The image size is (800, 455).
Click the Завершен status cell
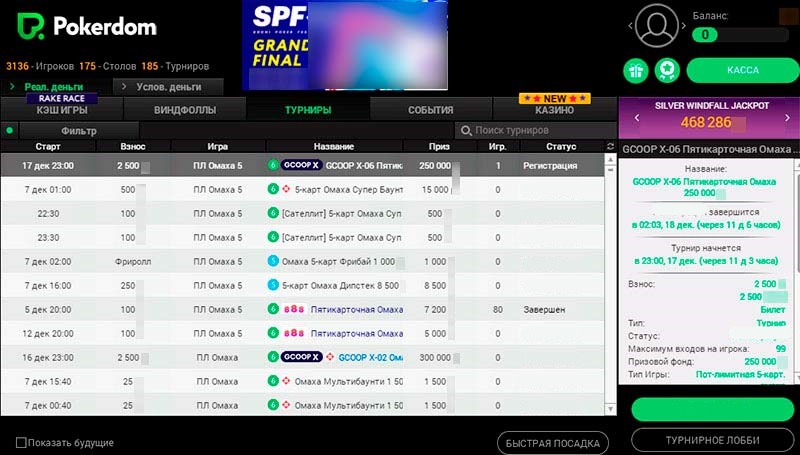[x=544, y=309]
